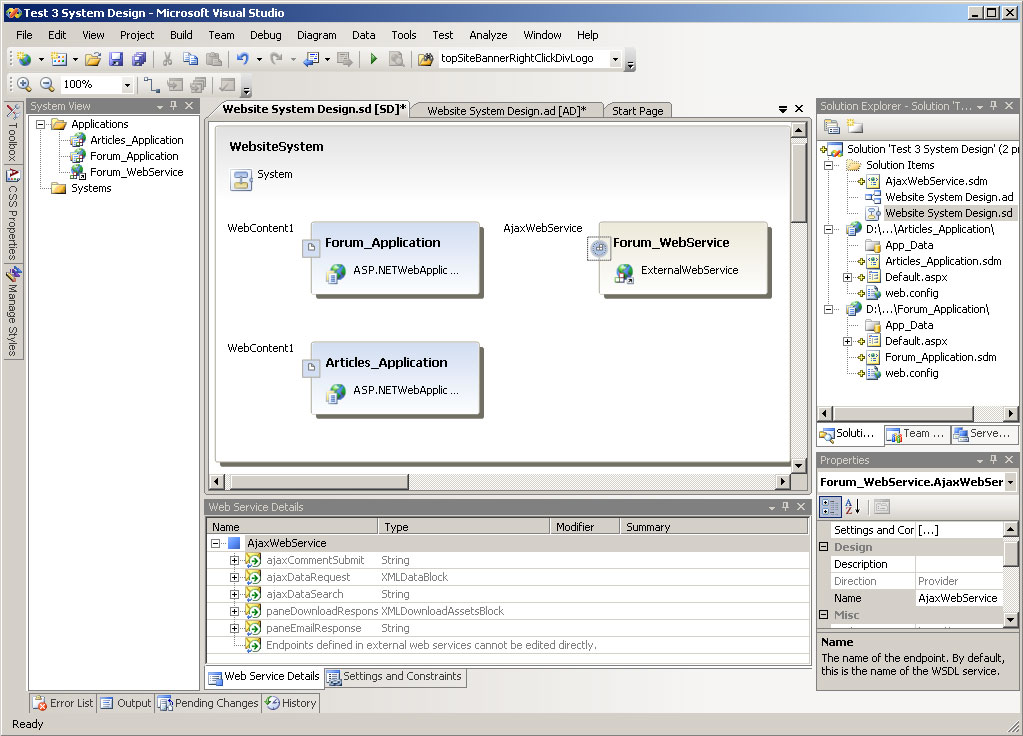Screen dimensions: 1023x736
Task: Click the Redo arrow icon
Action: tap(277, 59)
